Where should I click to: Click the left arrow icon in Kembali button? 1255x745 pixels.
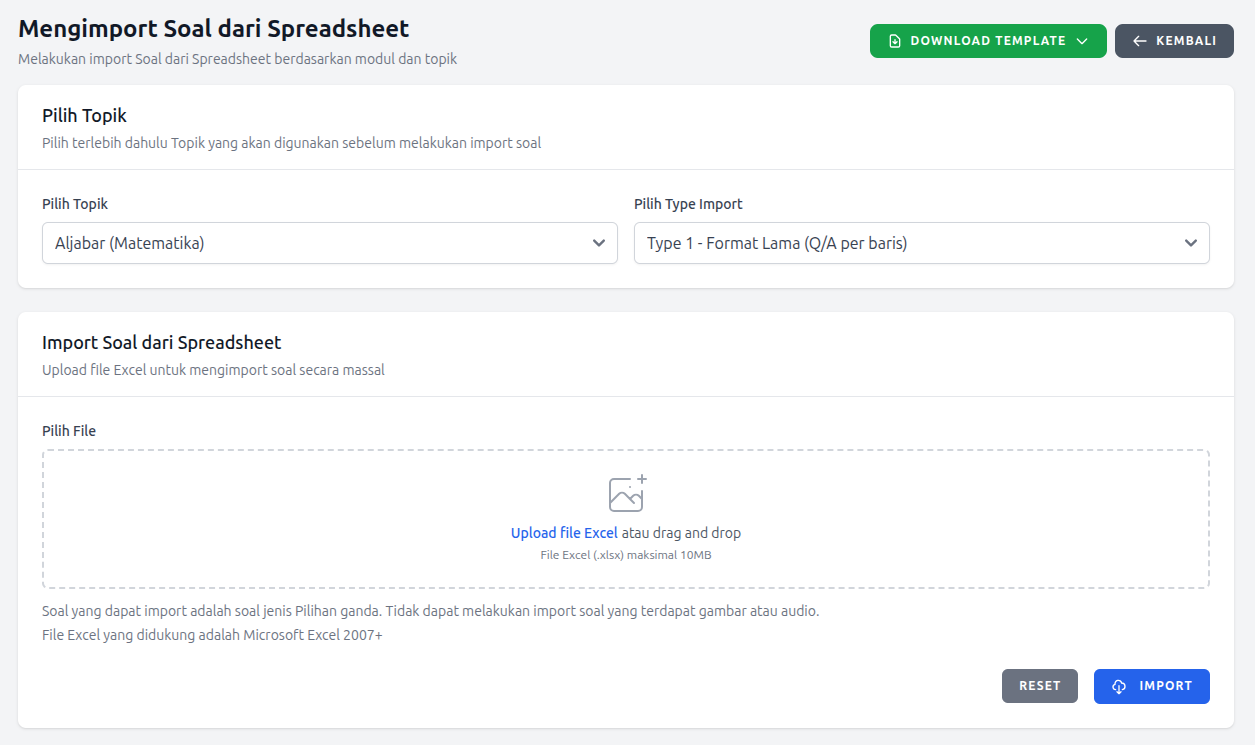pos(1139,41)
